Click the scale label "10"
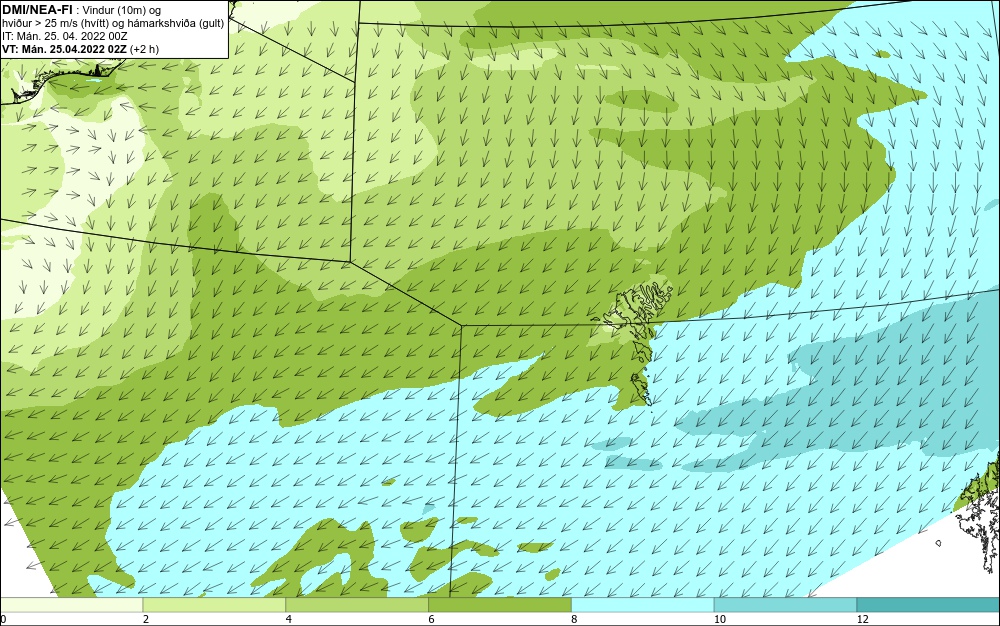Screen dimensions: 1000x626 coord(720,619)
